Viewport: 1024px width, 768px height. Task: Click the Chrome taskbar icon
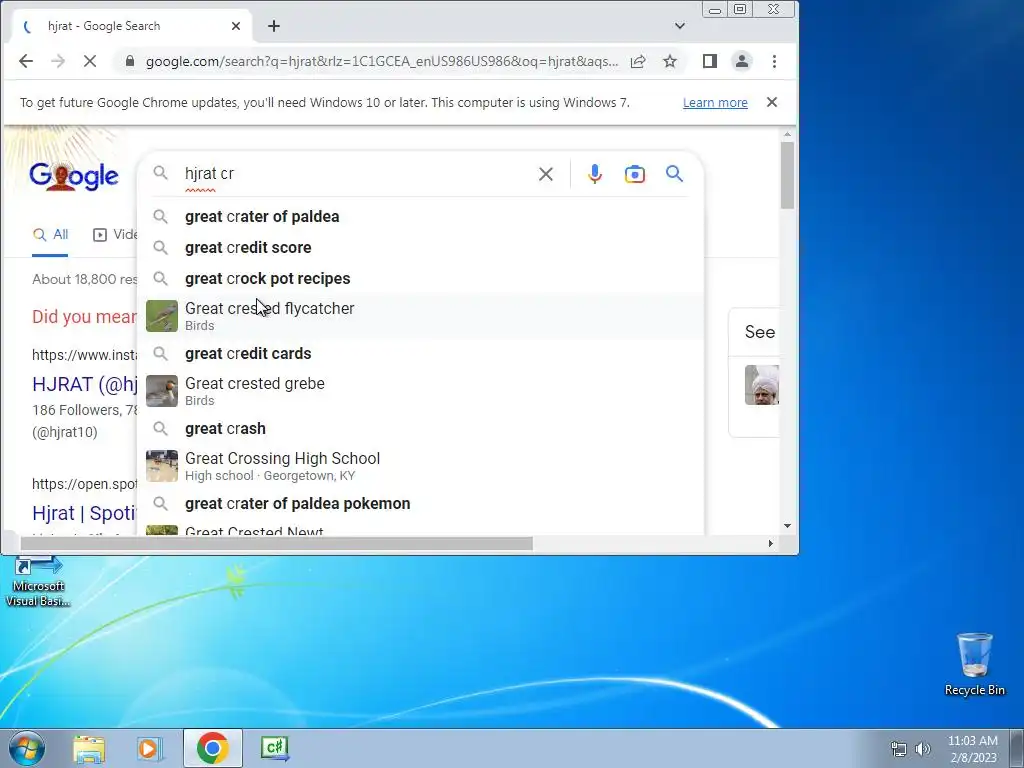[212, 748]
